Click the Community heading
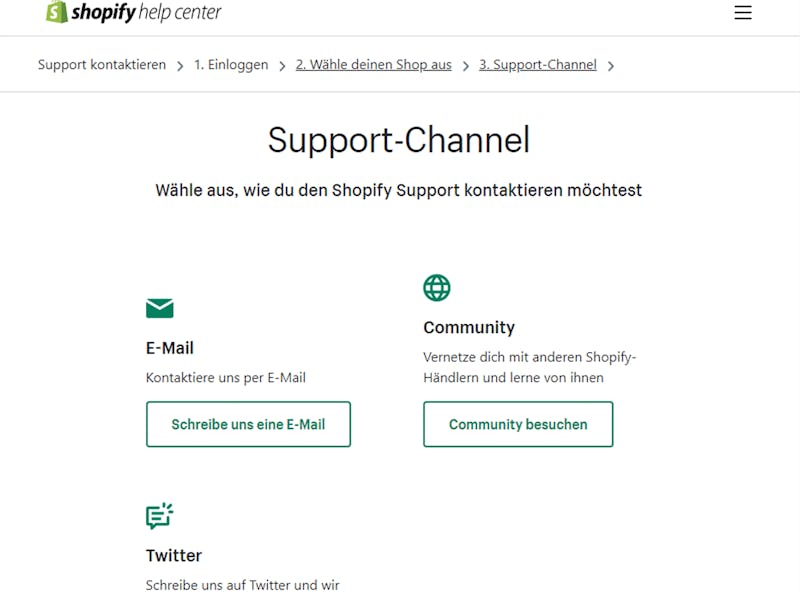Viewport: 800px width, 595px height. [469, 328]
